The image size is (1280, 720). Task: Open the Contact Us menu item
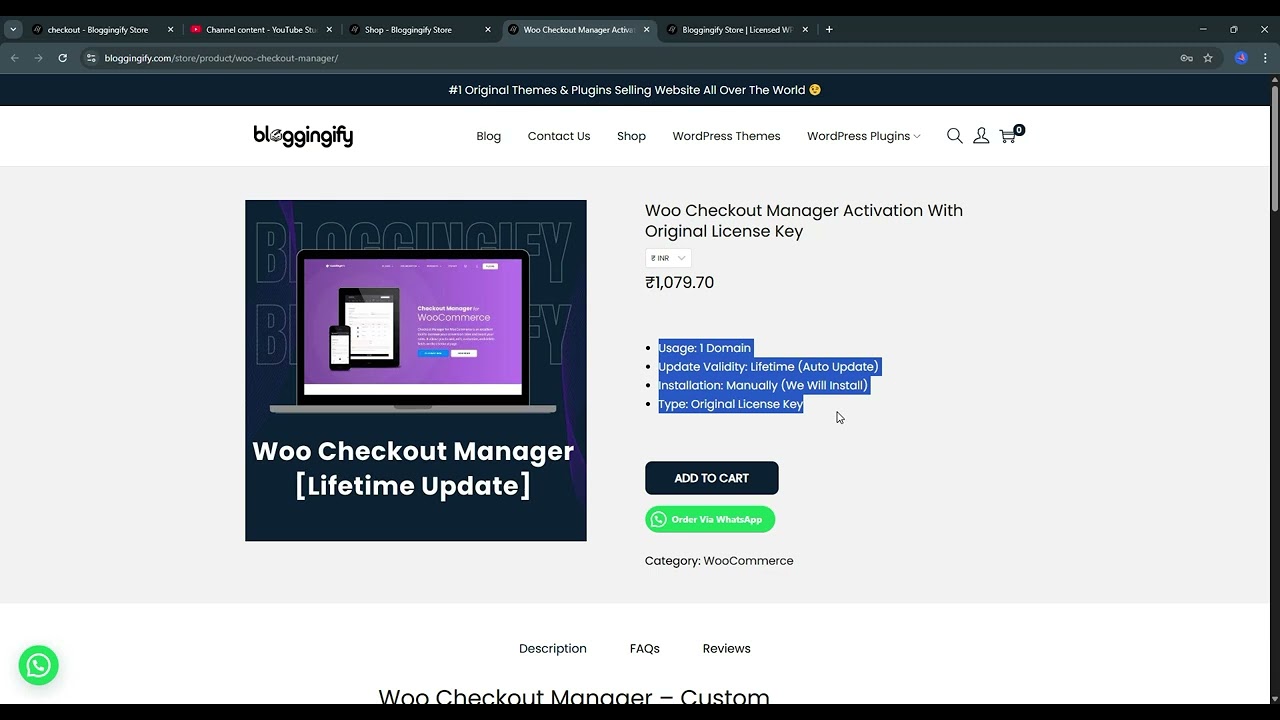tap(559, 136)
